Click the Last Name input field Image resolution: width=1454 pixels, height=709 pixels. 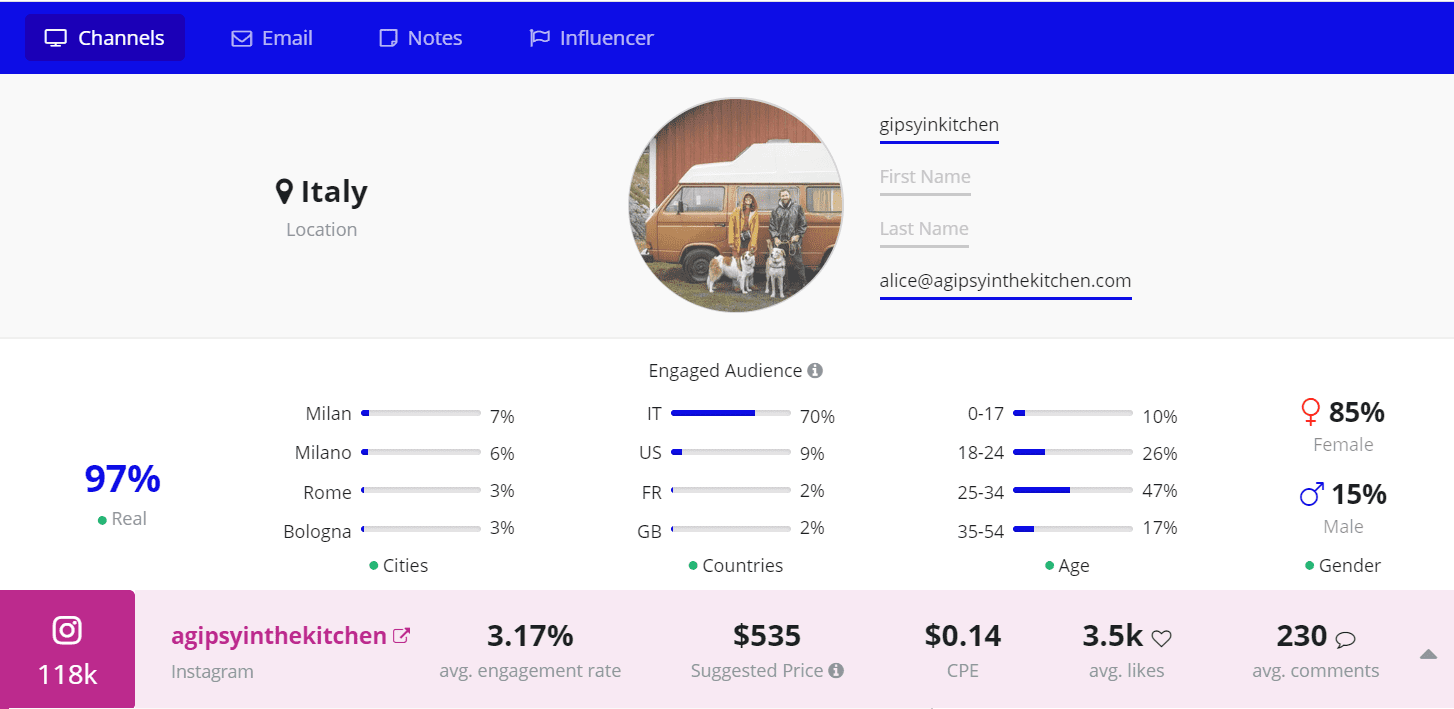click(924, 229)
